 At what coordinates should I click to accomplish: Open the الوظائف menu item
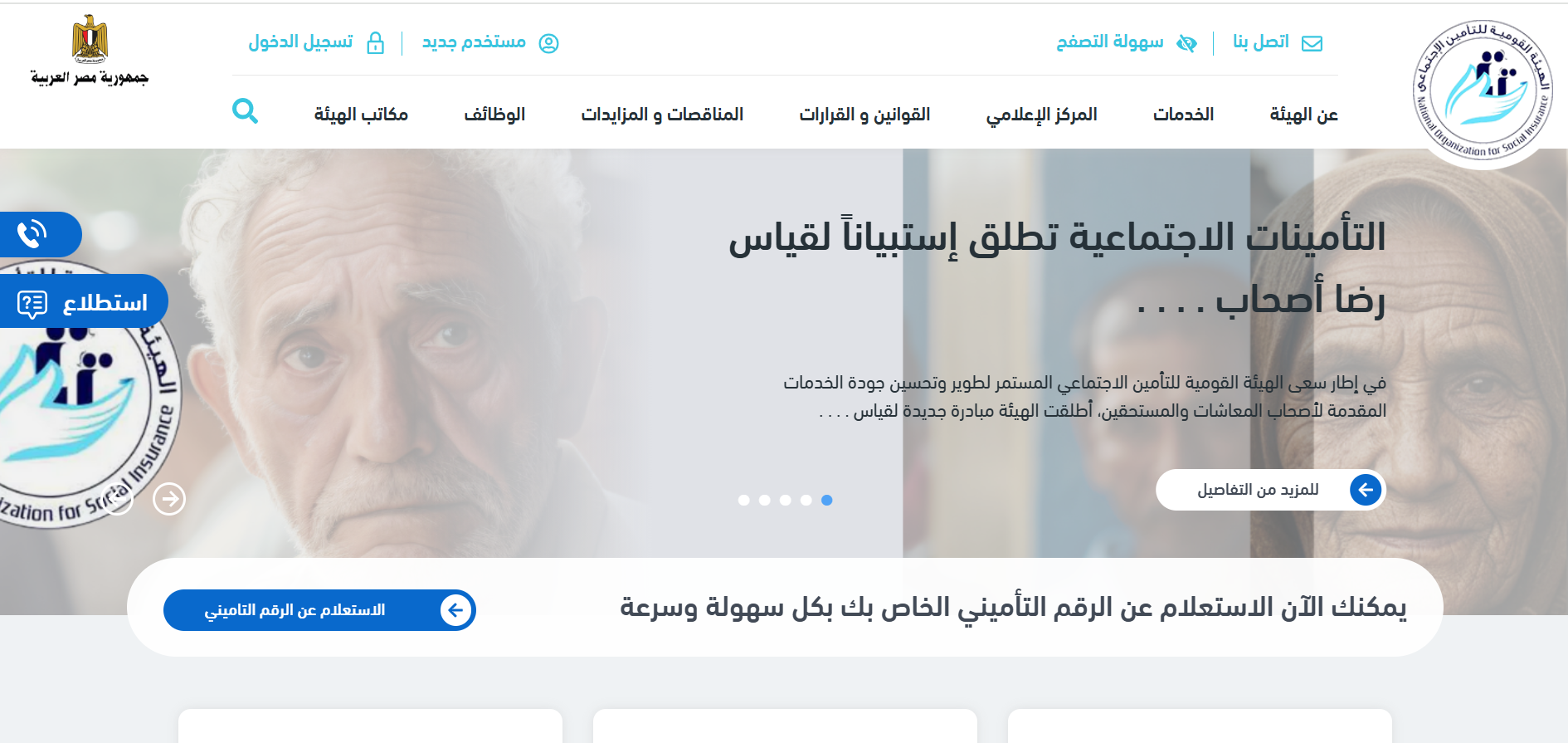pos(494,115)
